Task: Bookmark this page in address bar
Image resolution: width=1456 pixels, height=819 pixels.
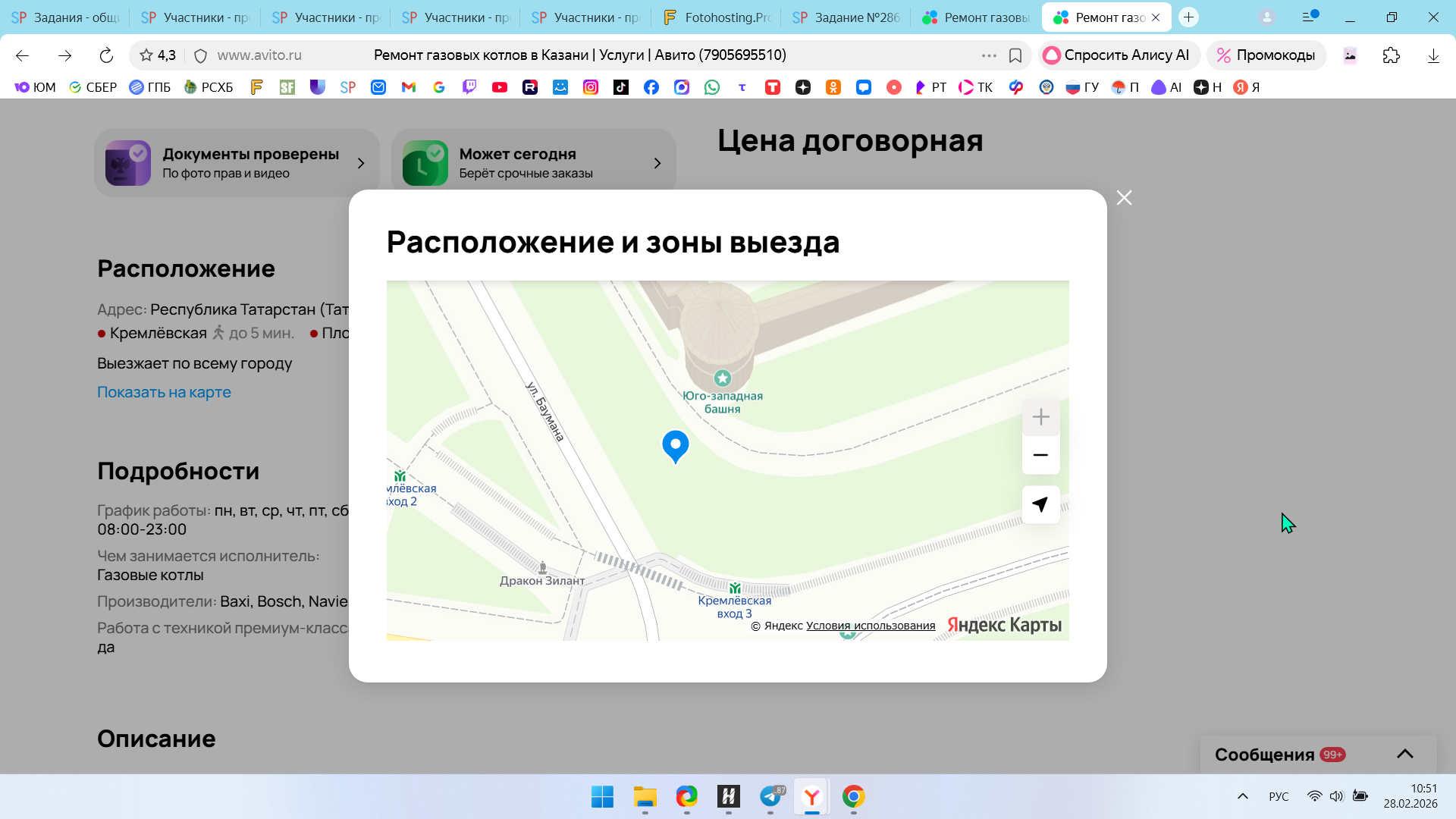Action: pos(1015,55)
